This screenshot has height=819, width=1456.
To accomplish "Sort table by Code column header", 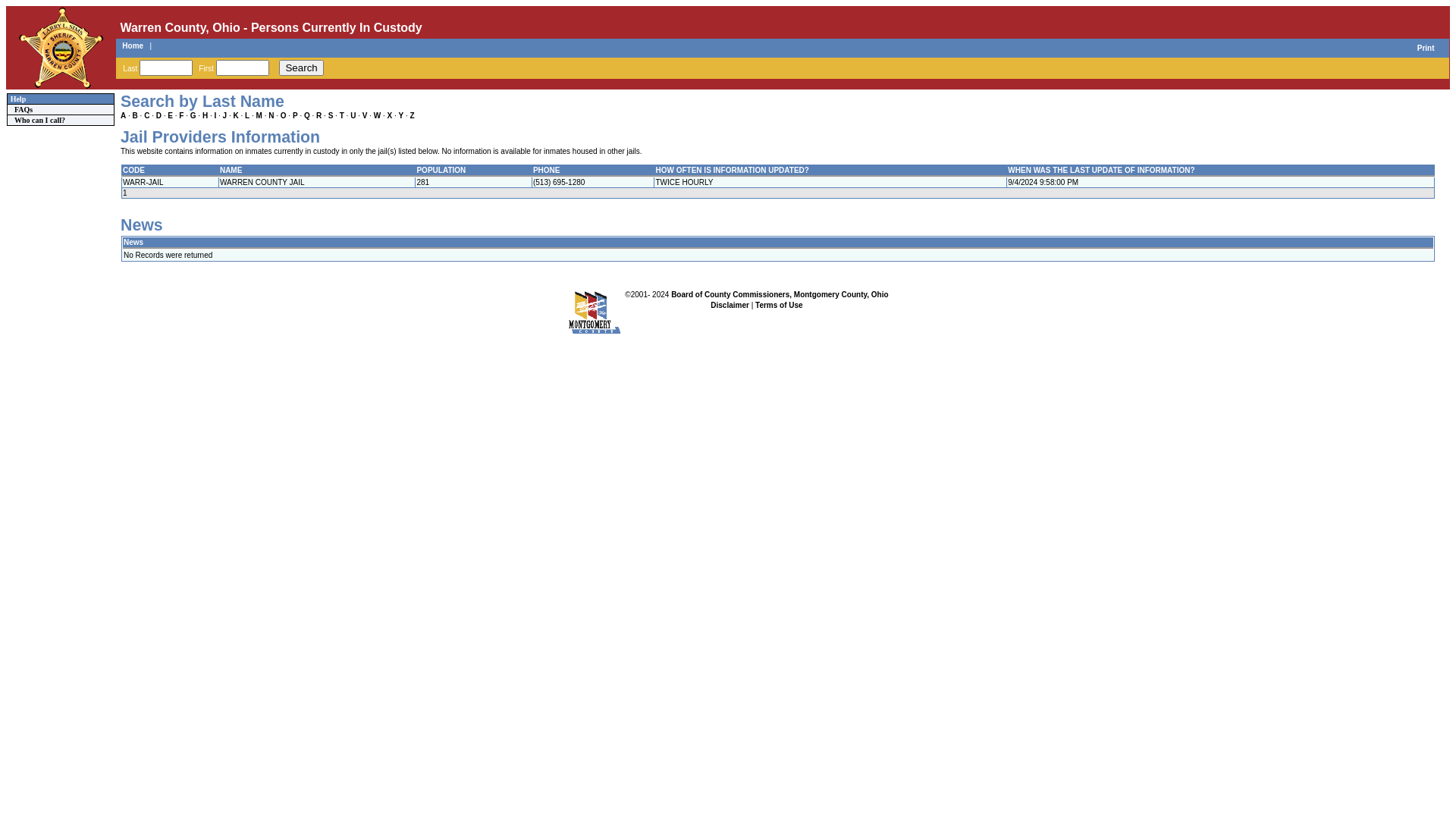I will coord(133,171).
